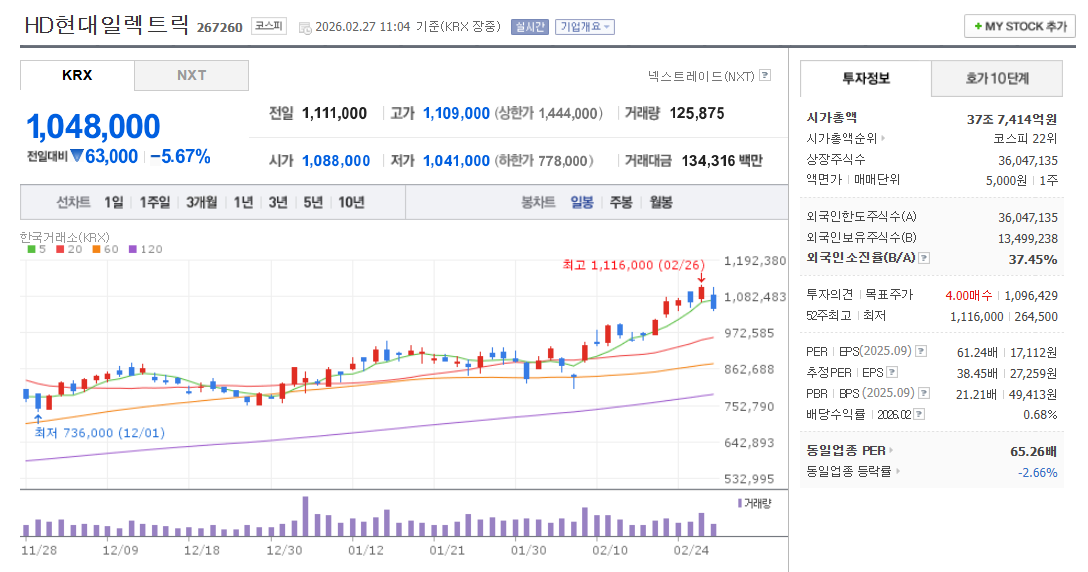Click the 거래량 value 125,875
This screenshot has width=1088, height=572.
(x=697, y=113)
